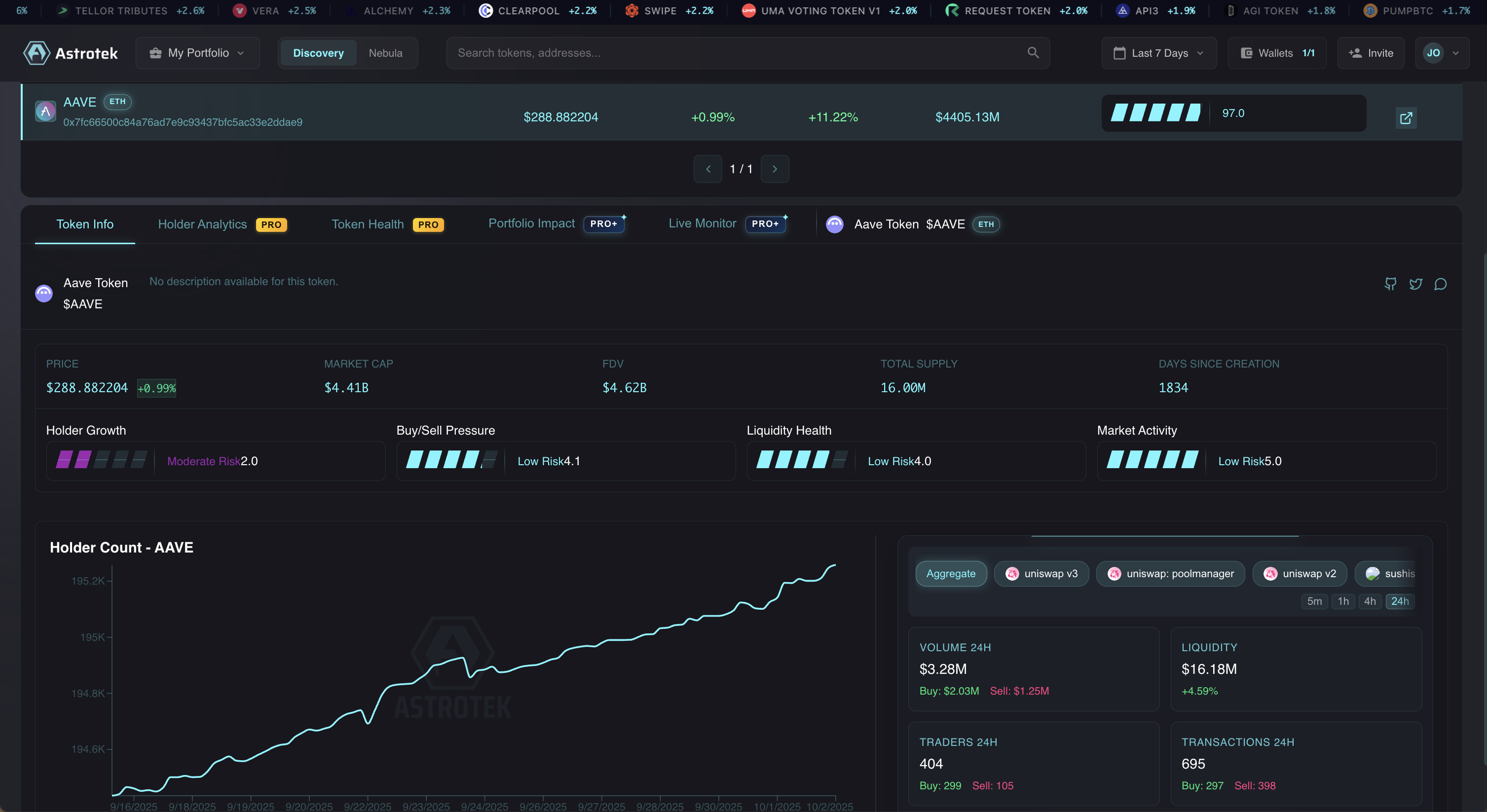Viewport: 1487px width, 812px height.
Task: Switch to Holder Analytics tab
Action: pyautogui.click(x=202, y=224)
